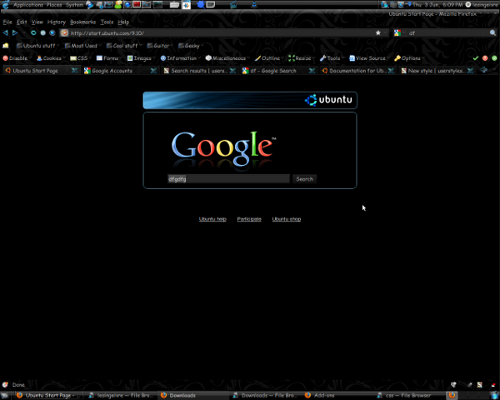
Task: Open developer toolbar Options
Action: [x=408, y=58]
